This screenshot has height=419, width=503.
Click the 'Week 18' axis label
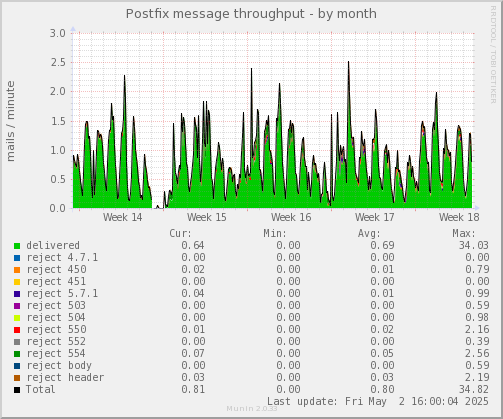click(459, 217)
